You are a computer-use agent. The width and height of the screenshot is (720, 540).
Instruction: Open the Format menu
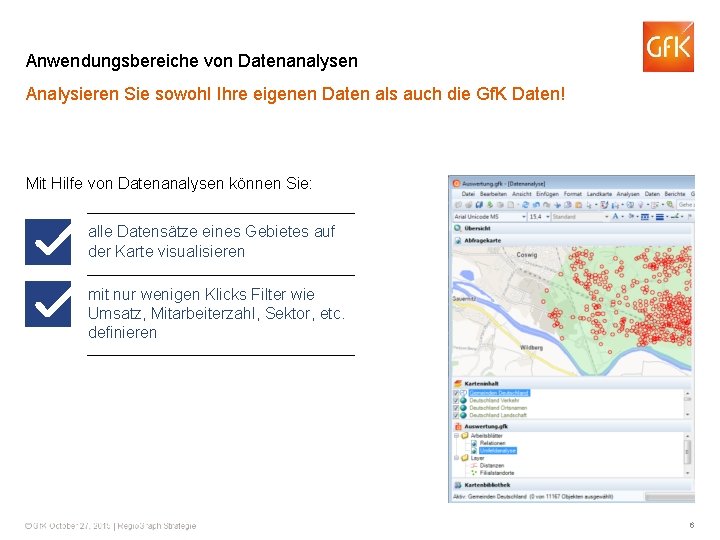pyautogui.click(x=573, y=194)
